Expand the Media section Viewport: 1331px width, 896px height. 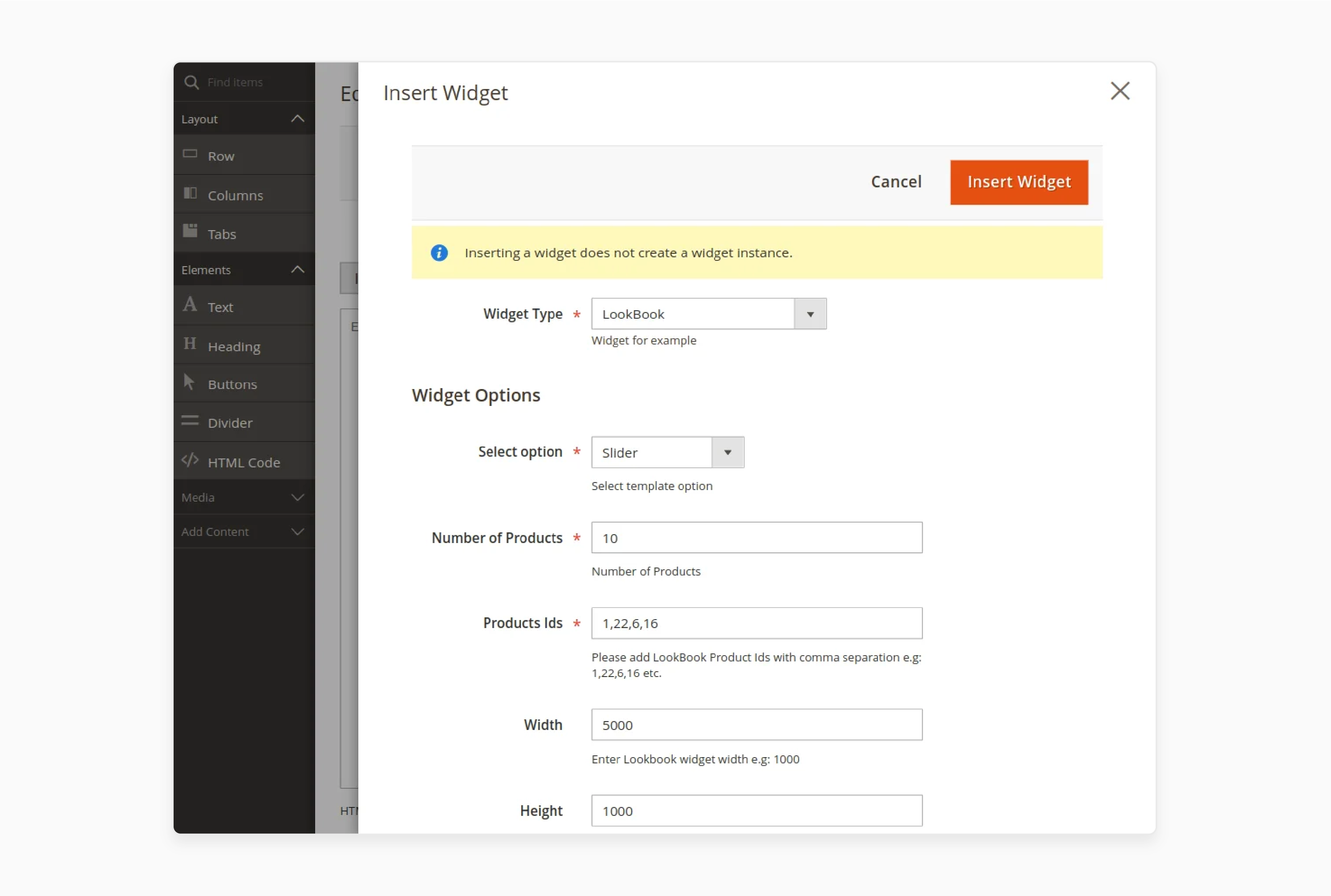(297, 498)
